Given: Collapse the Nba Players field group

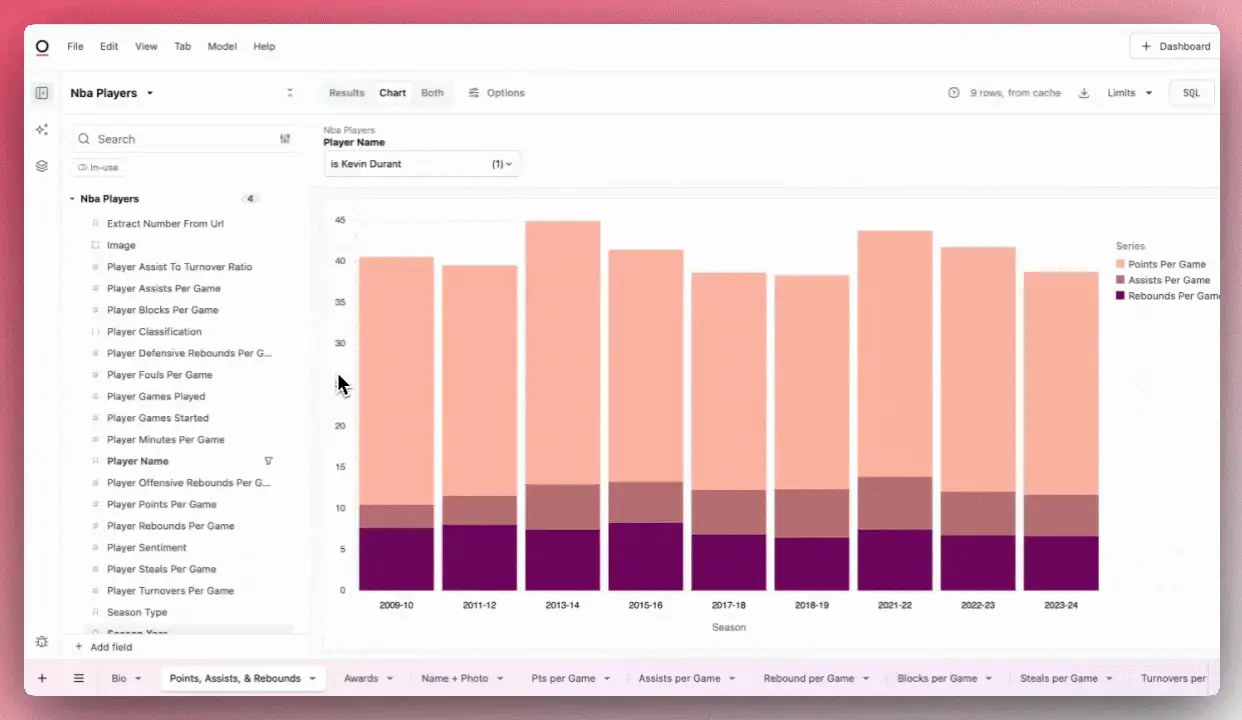Looking at the screenshot, I should 71,198.
